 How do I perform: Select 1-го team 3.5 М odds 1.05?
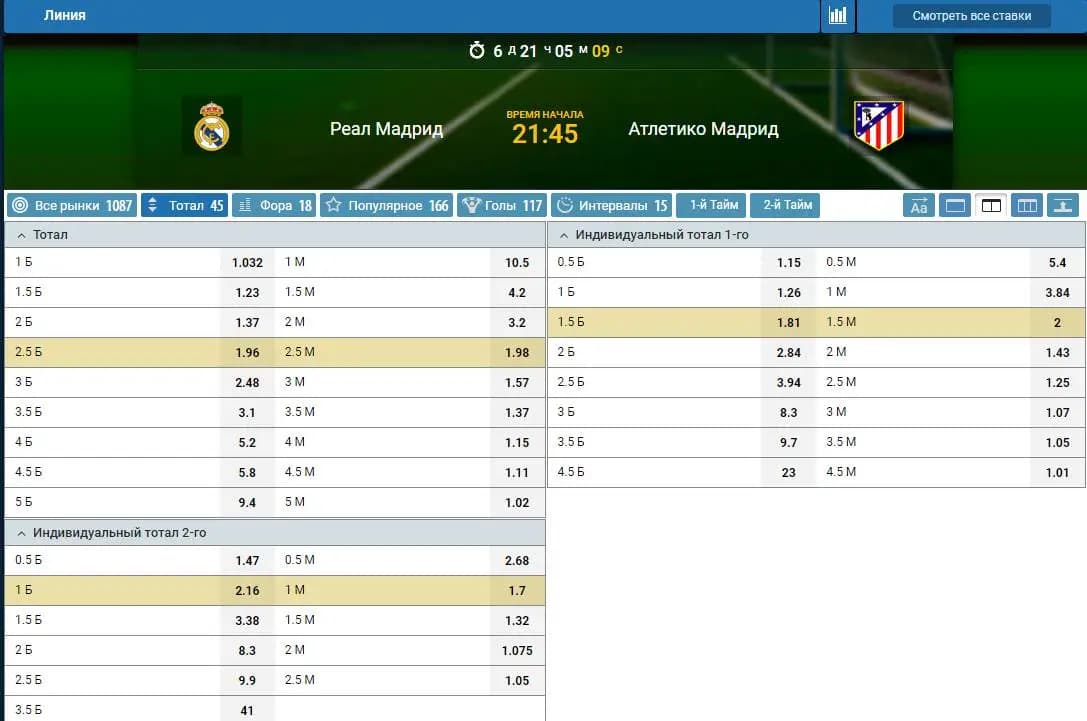[x=1057, y=442]
